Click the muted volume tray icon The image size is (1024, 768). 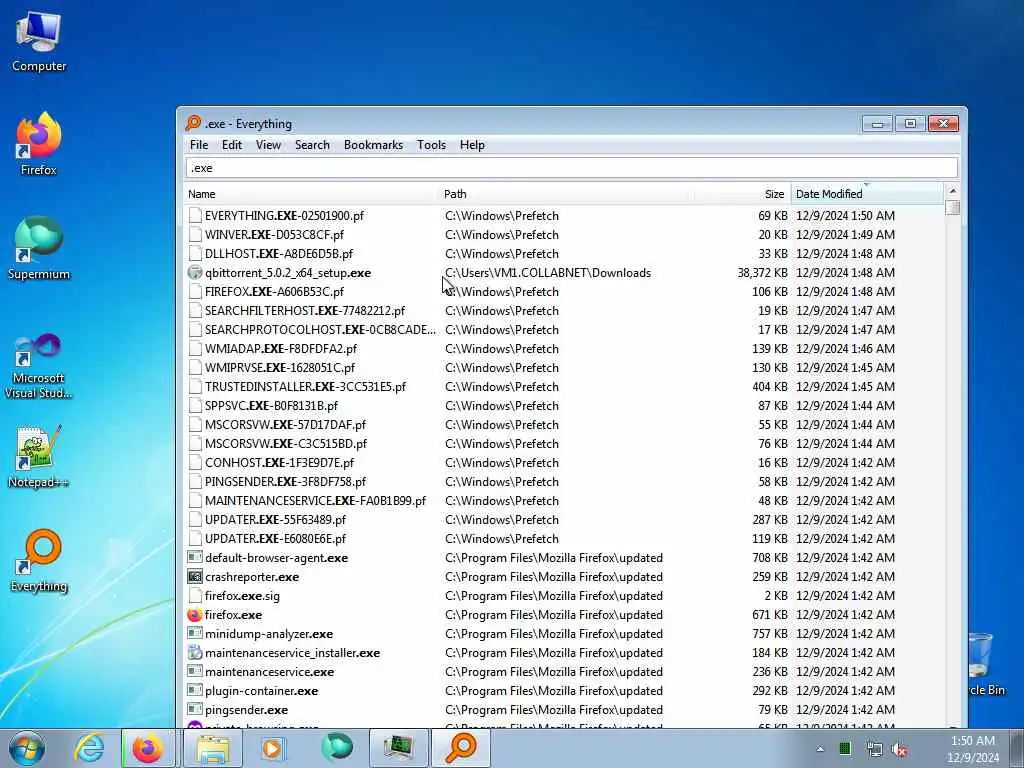click(900, 749)
